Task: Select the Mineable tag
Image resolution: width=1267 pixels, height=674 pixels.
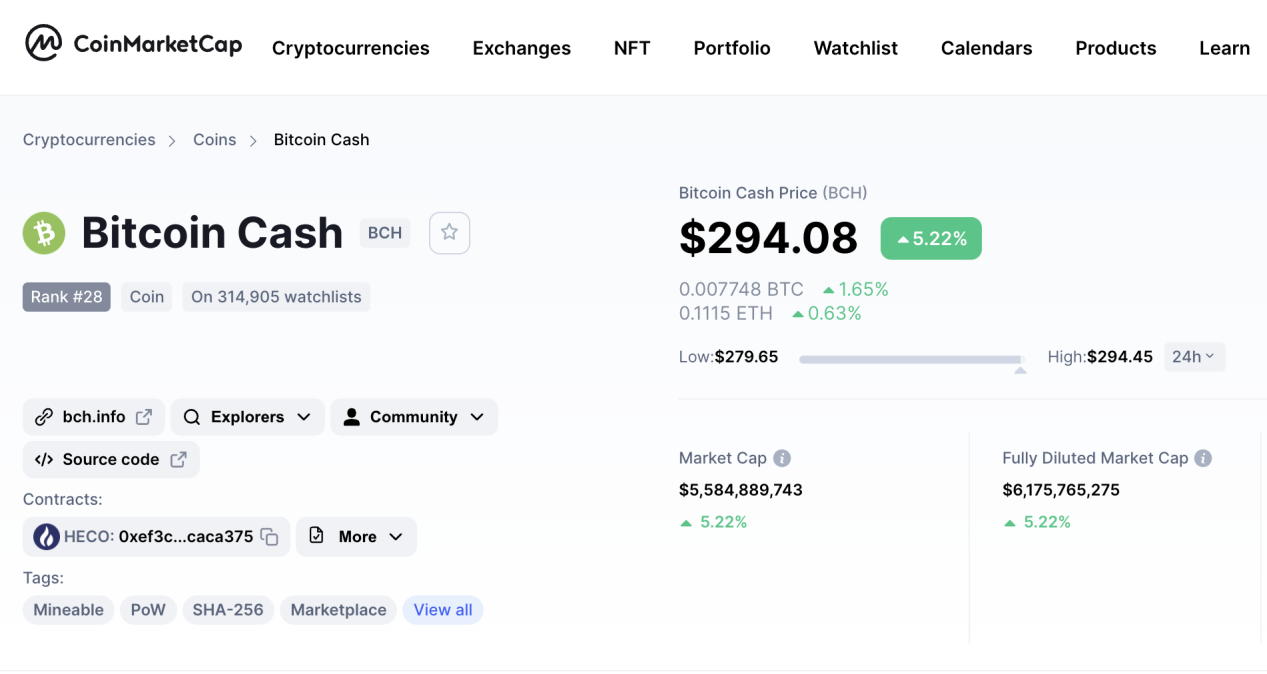Action: 69,610
